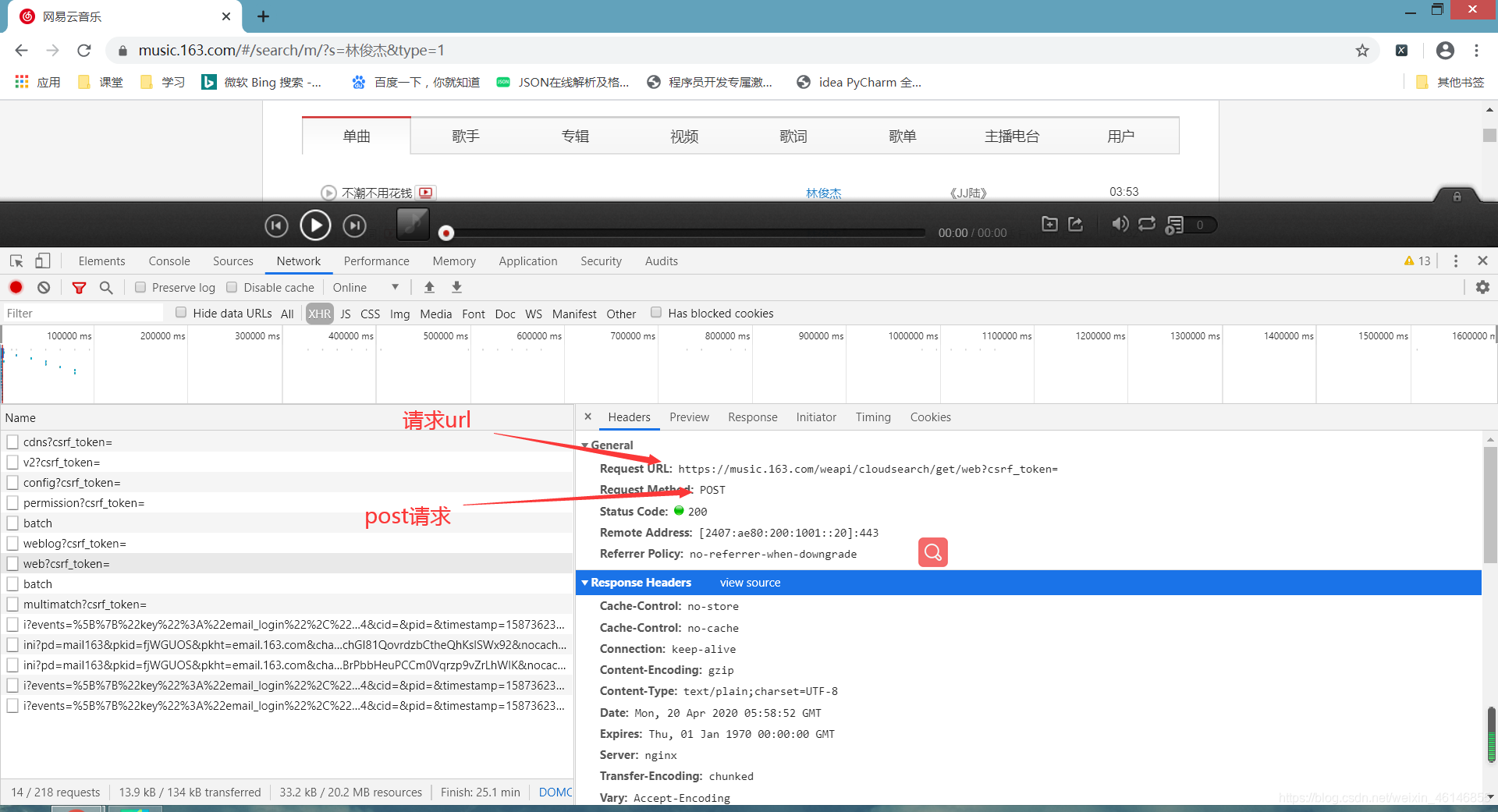The width and height of the screenshot is (1498, 812).
Task: Switch to the Console panel
Action: pyautogui.click(x=169, y=261)
